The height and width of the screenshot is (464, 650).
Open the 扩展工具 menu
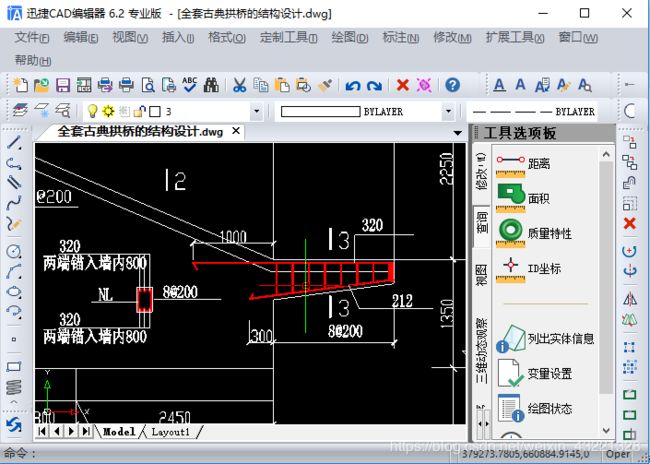point(515,38)
